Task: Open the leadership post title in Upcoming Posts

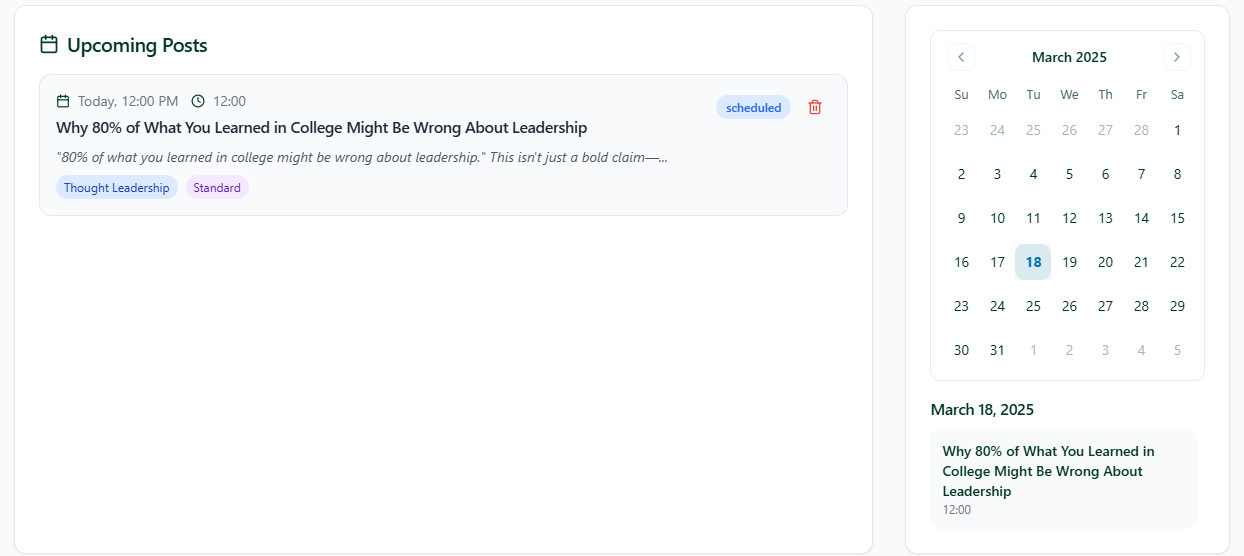Action: pos(321,128)
